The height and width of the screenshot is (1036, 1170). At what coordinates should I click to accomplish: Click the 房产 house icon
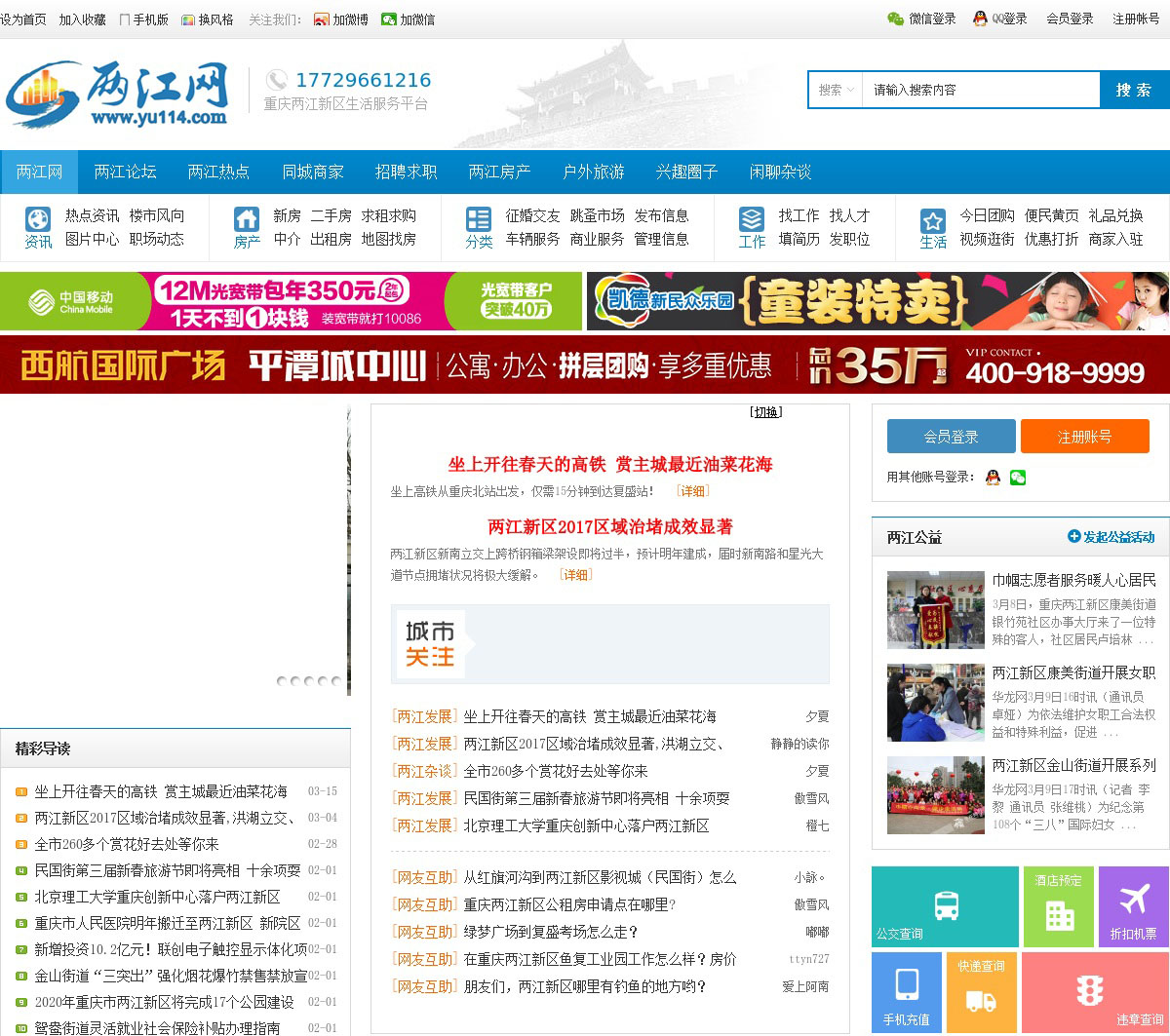[247, 218]
